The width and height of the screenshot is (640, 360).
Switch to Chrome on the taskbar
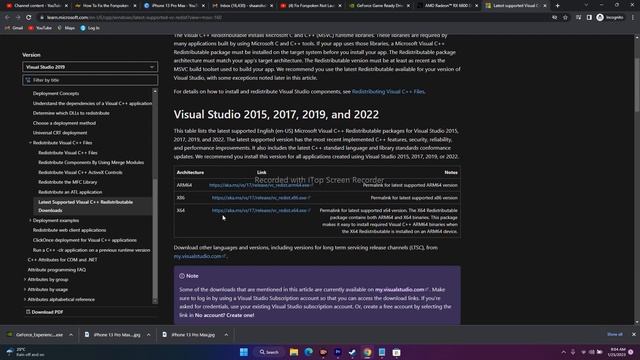click(x=367, y=352)
